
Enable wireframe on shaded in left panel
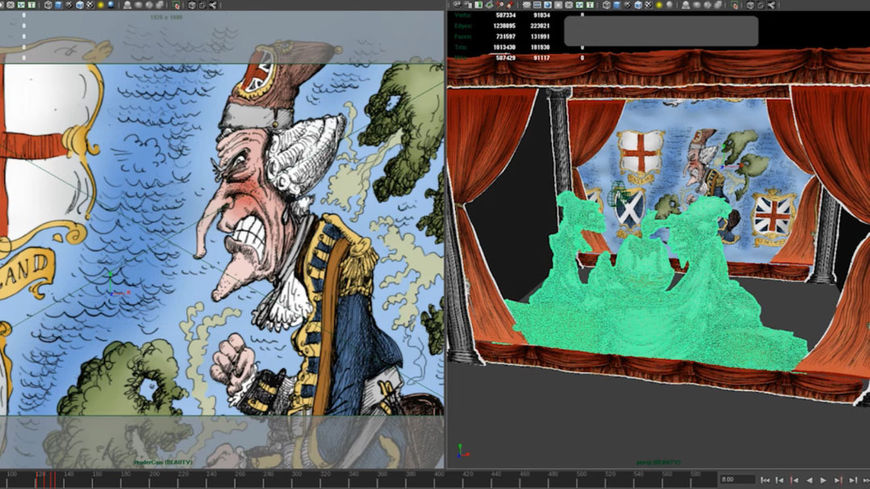click(x=80, y=5)
